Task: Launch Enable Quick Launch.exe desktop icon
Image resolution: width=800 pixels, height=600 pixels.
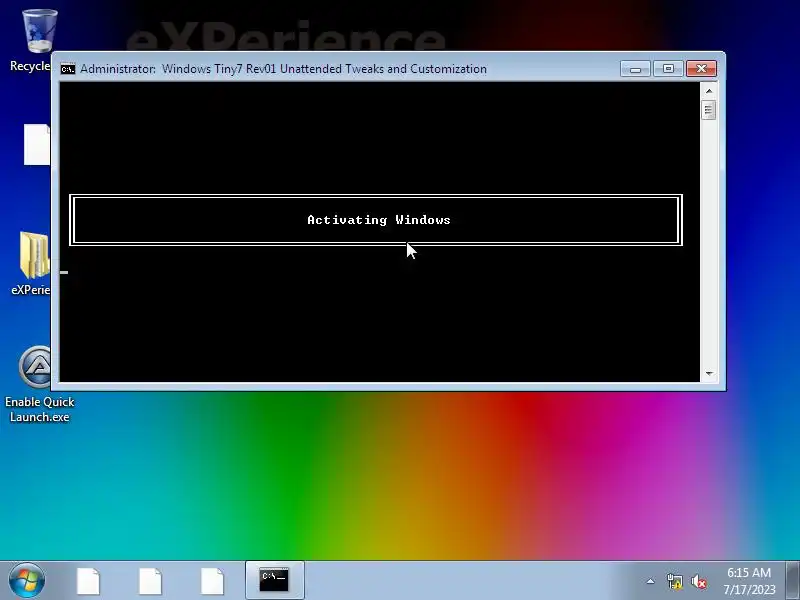Action: tap(40, 384)
